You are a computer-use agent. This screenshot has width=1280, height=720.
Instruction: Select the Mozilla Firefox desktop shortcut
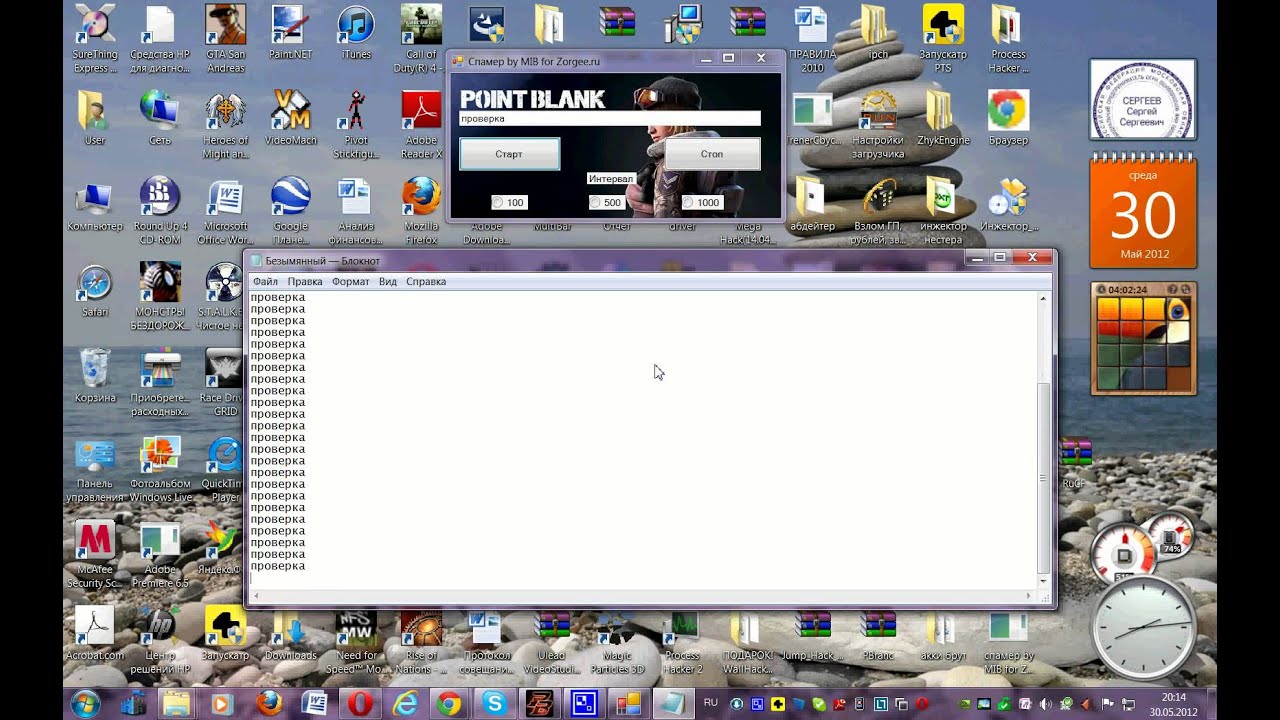tap(421, 210)
